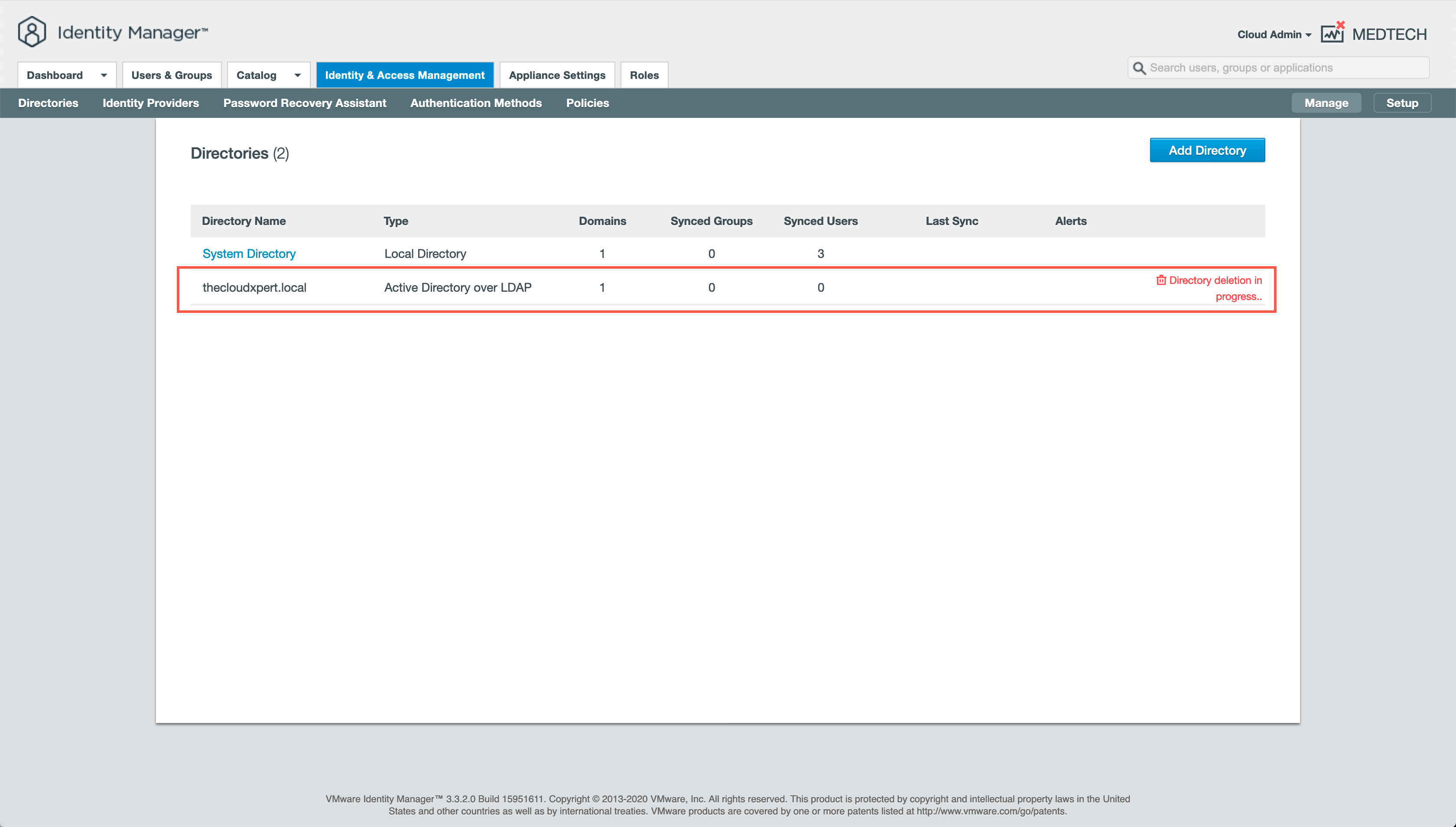1456x827 pixels.
Task: Open the System Directory link
Action: pyautogui.click(x=249, y=254)
